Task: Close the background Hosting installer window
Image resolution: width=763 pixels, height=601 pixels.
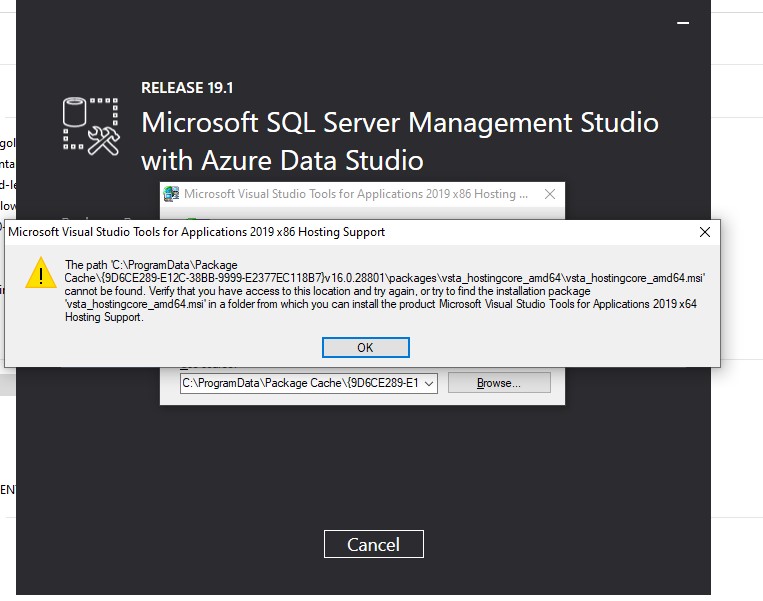Action: point(550,194)
